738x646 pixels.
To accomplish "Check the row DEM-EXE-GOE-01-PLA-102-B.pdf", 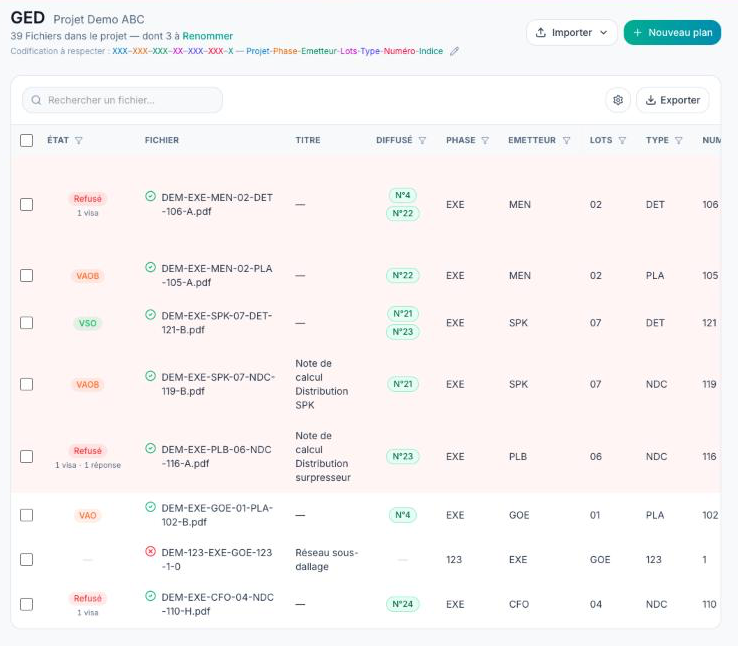I will click(x=26, y=515).
